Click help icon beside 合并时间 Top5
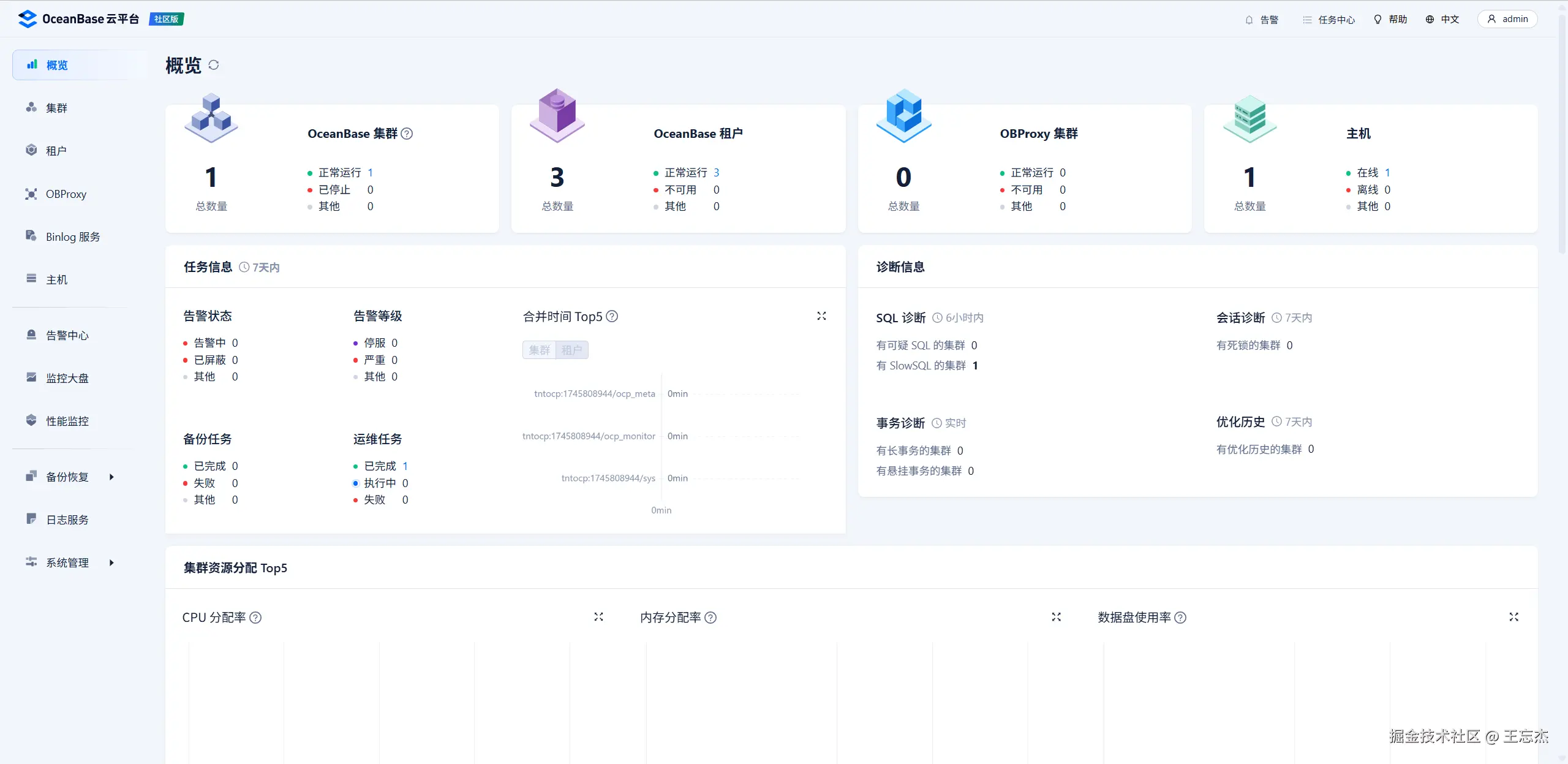Viewport: 1568px width, 764px height. tap(612, 316)
